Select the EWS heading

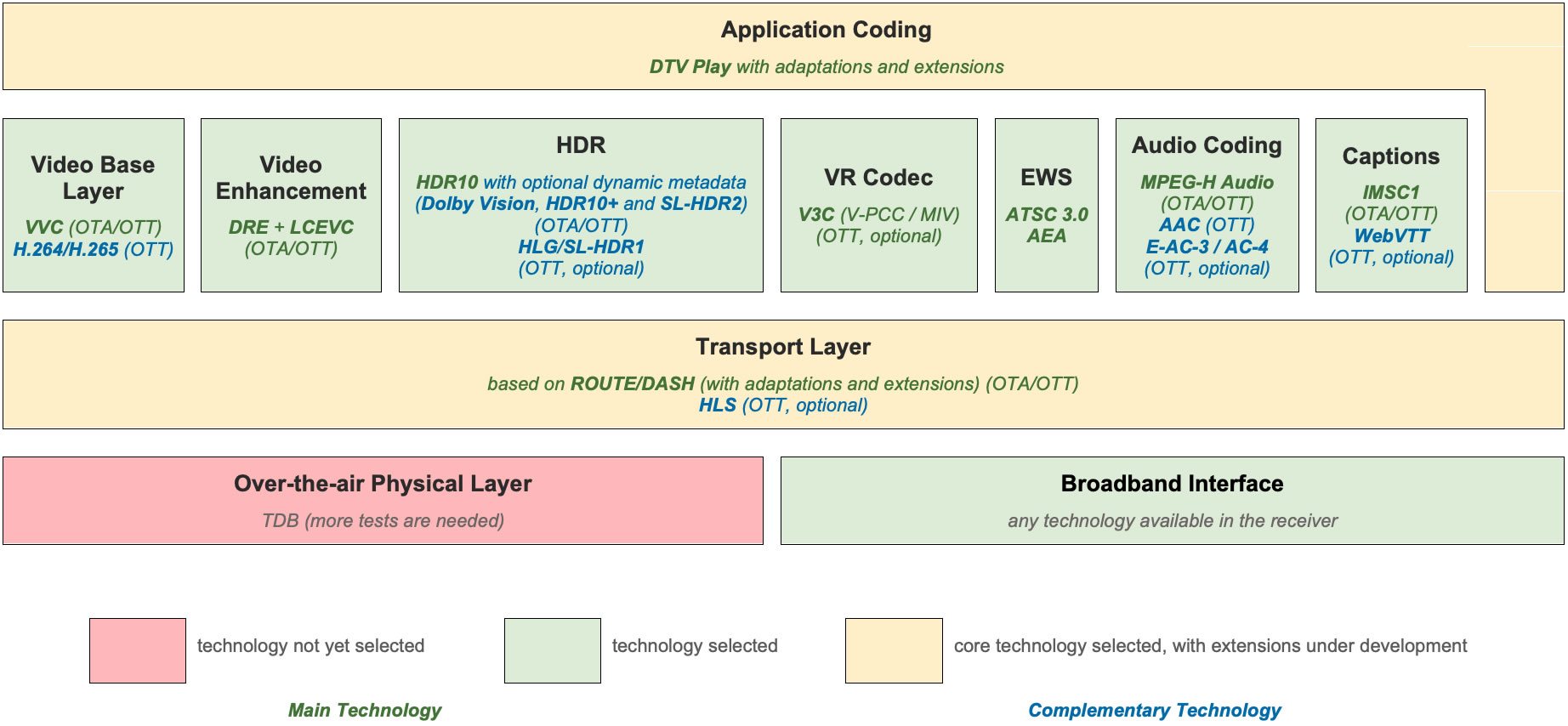point(1046,178)
